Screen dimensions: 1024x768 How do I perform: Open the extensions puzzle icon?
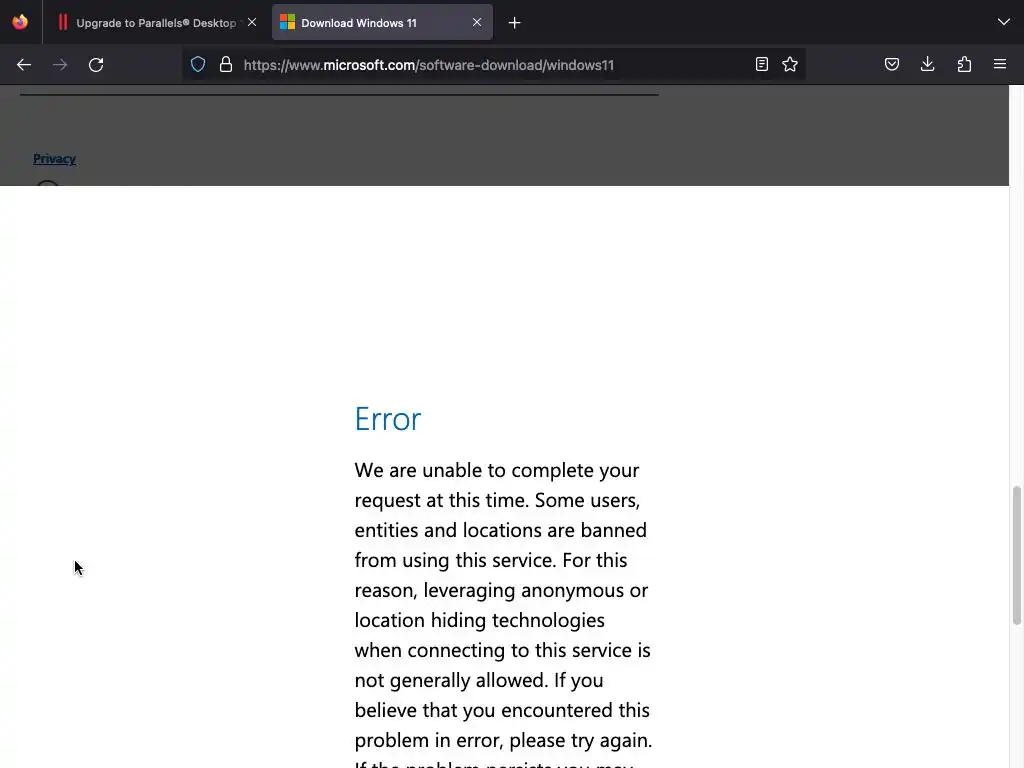(x=964, y=64)
